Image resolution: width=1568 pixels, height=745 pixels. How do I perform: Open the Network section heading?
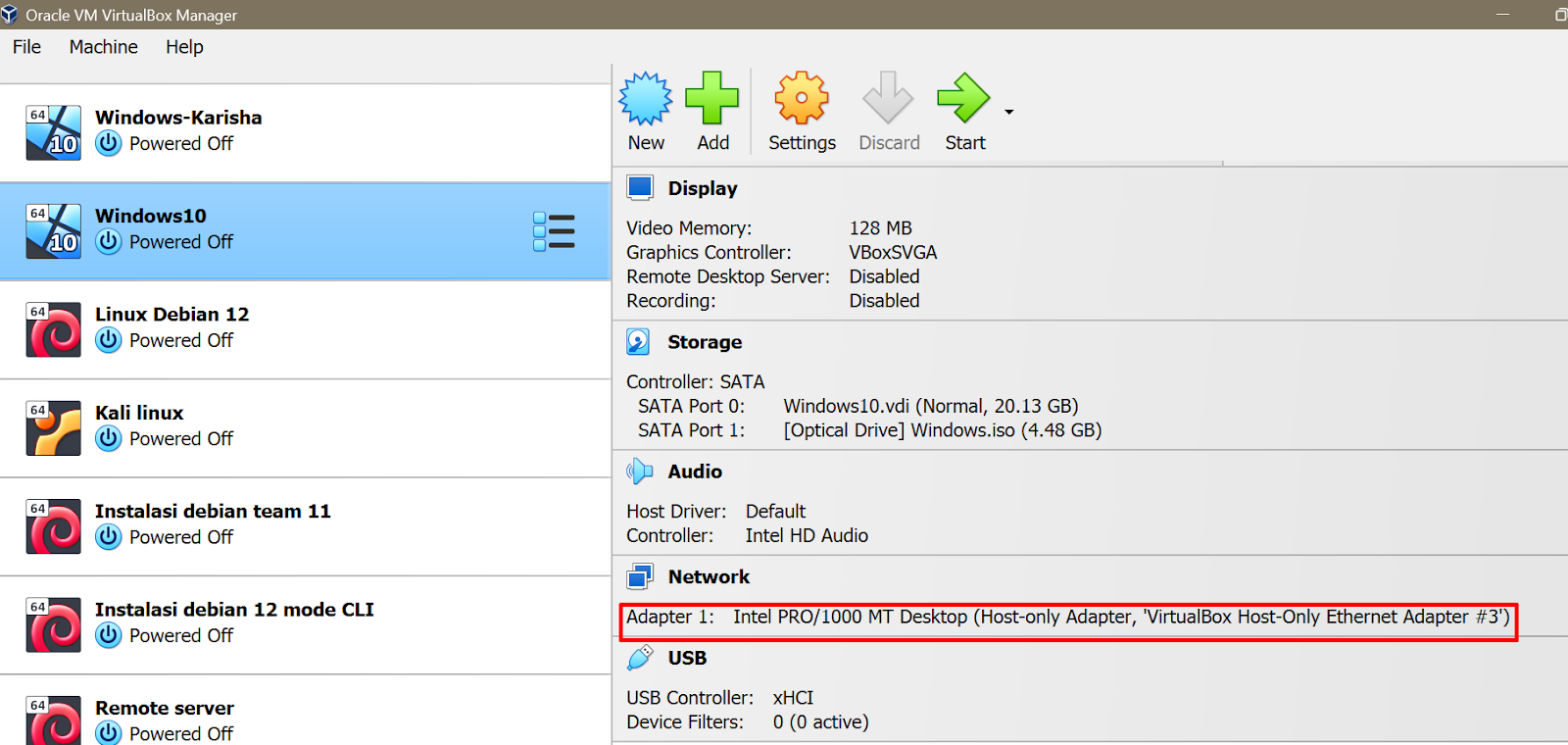(x=709, y=576)
